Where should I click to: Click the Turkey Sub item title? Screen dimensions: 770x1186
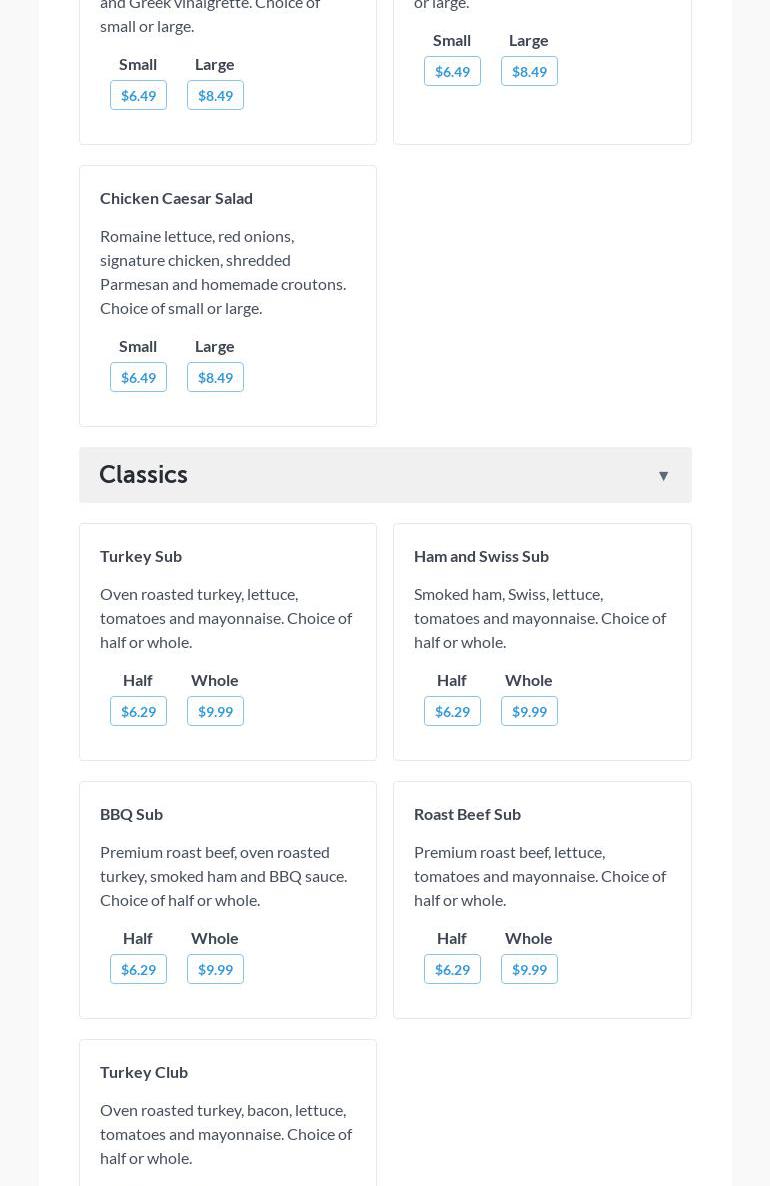[141, 556]
